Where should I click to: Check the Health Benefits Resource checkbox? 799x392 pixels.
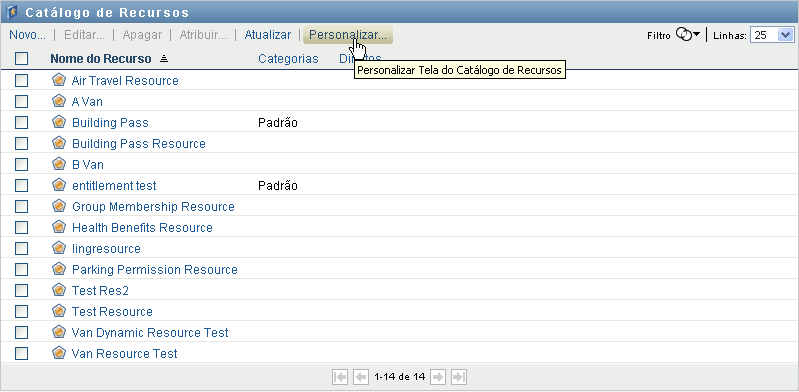(x=21, y=227)
